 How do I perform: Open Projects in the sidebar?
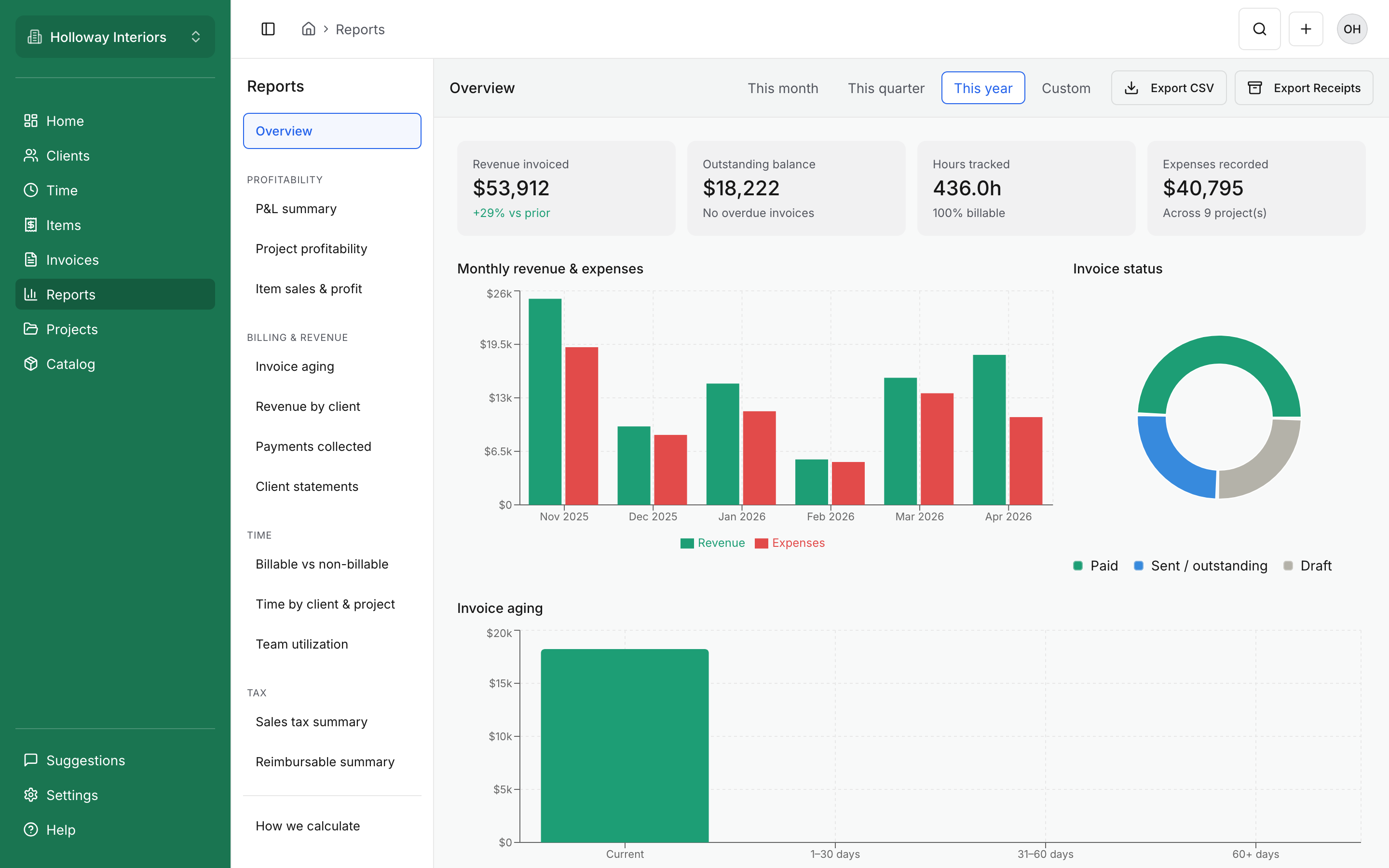(115, 329)
